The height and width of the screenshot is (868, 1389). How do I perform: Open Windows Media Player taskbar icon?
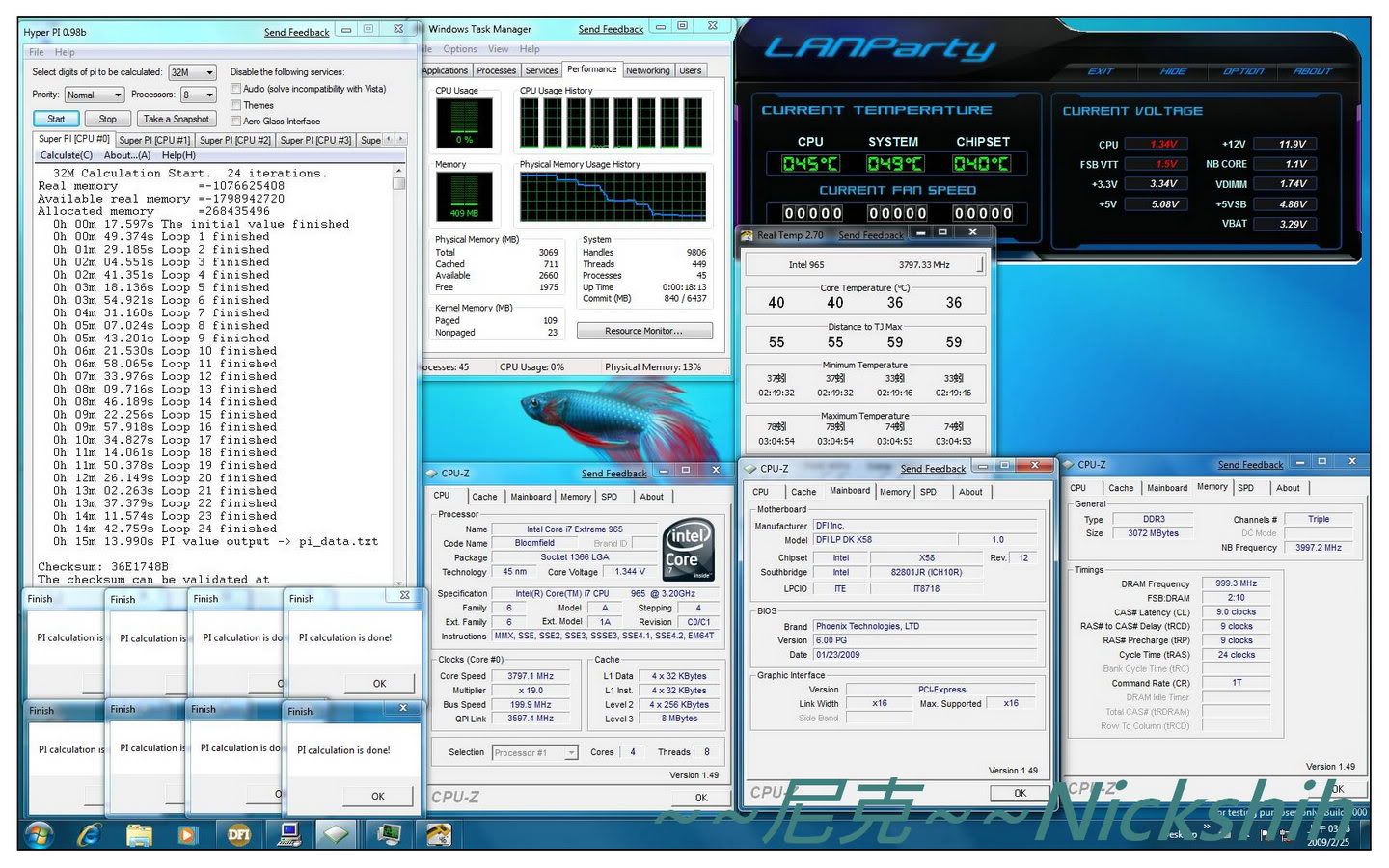[x=189, y=834]
